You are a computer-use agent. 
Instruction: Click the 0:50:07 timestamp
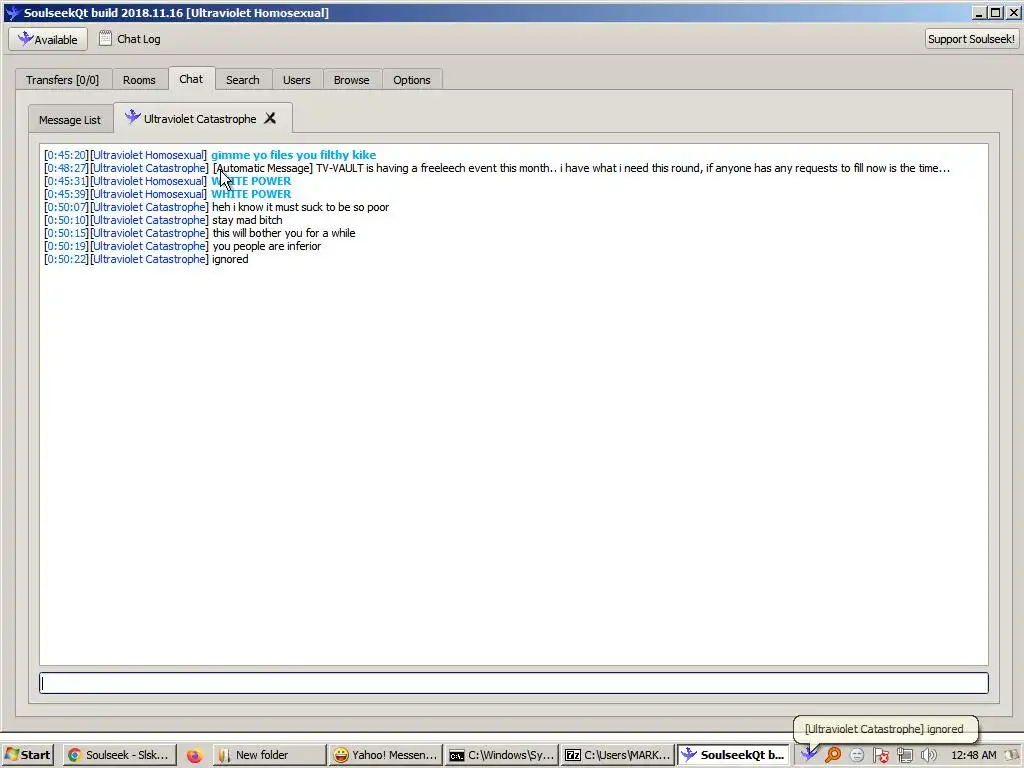[x=66, y=207]
